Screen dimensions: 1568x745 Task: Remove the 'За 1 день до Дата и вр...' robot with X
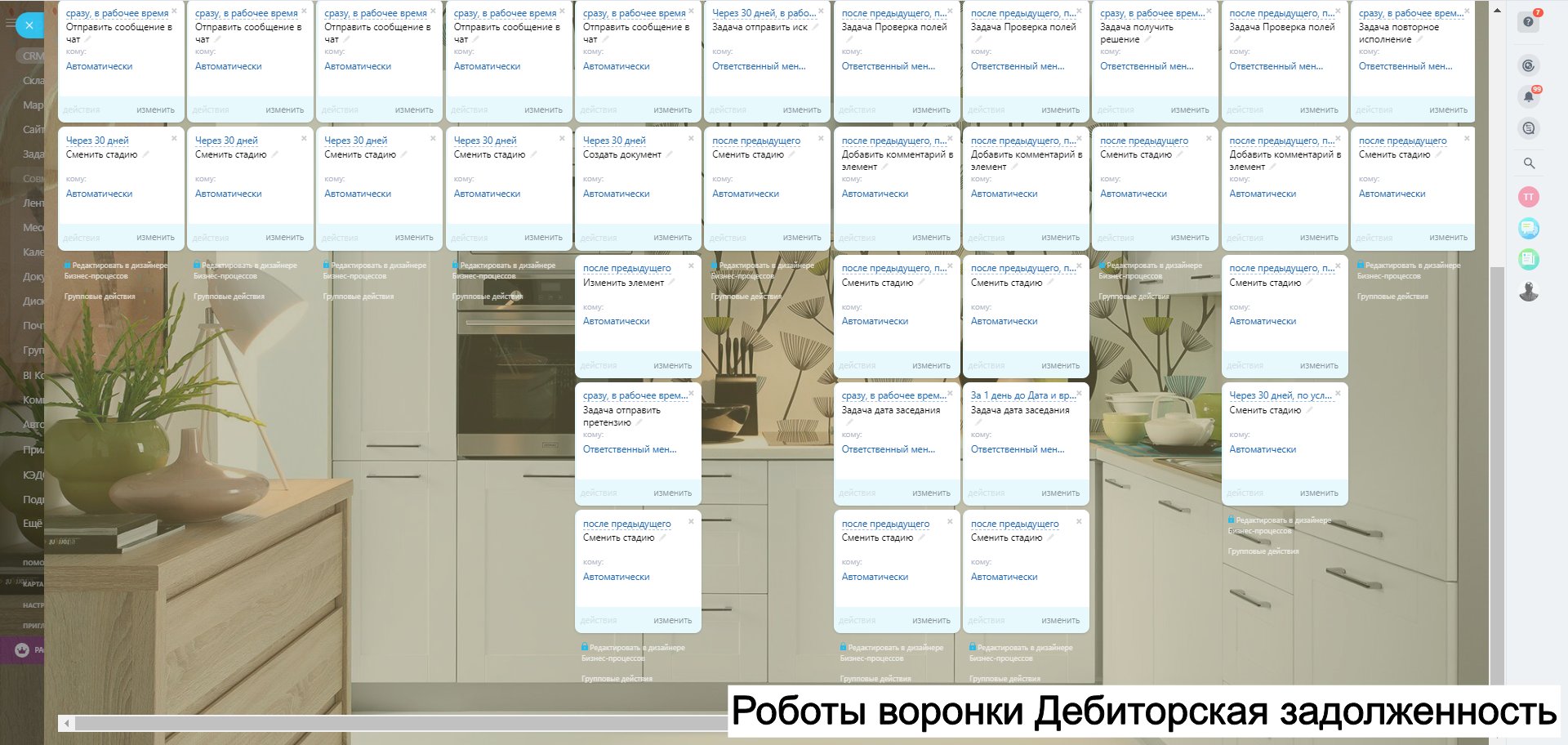coord(1079,393)
